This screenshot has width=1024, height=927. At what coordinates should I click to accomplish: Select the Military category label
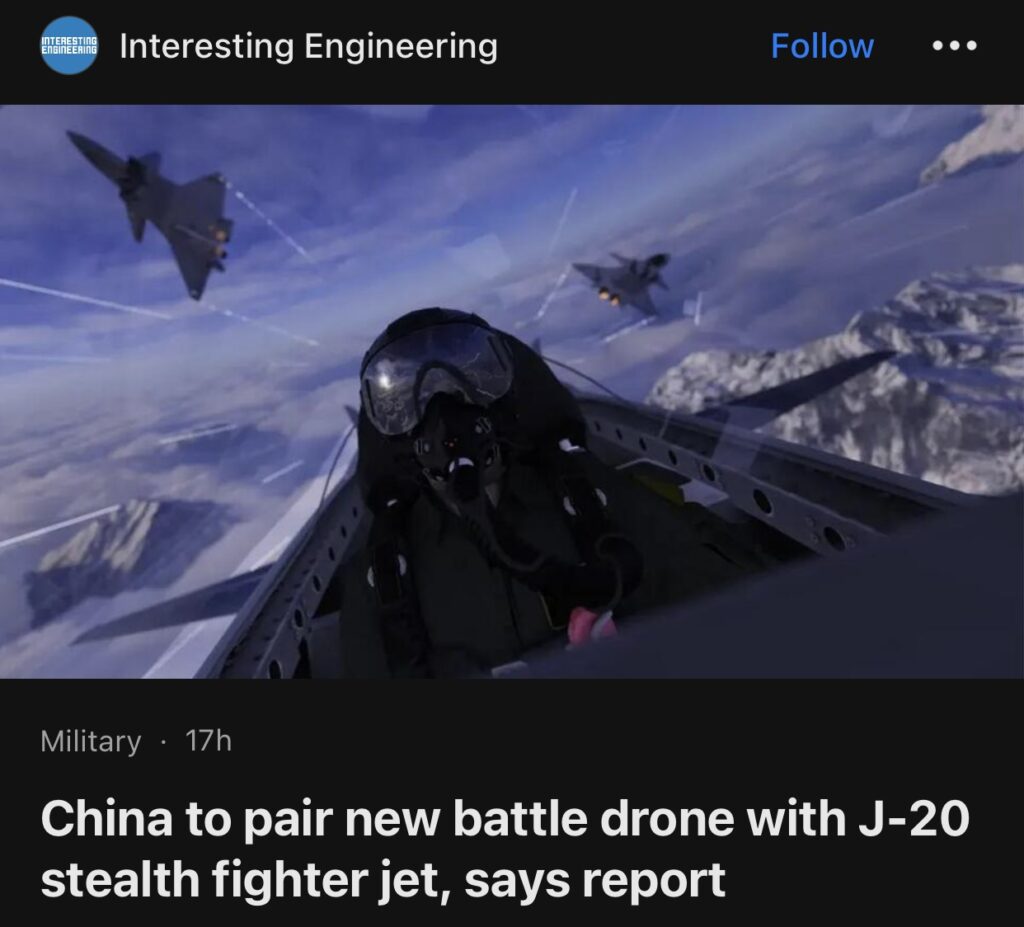[x=90, y=741]
